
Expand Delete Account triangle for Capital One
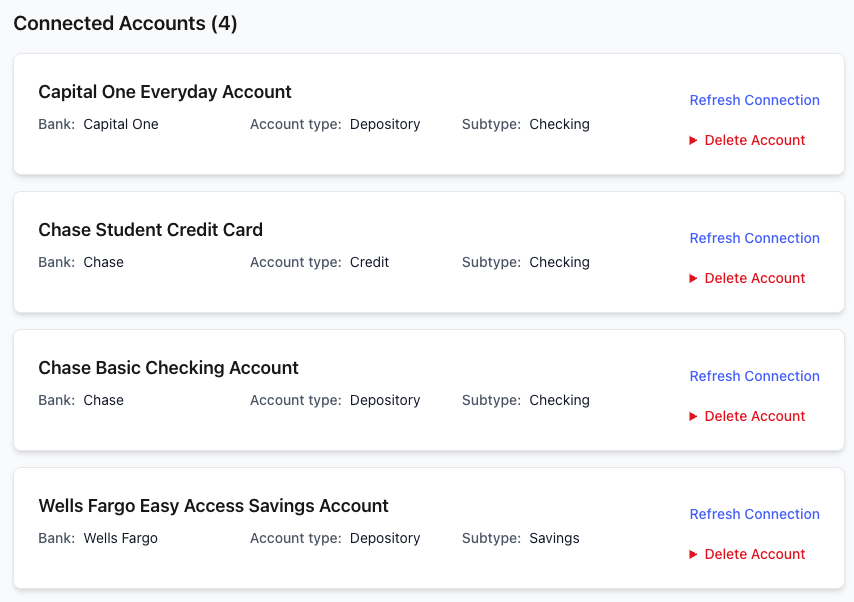(x=693, y=141)
